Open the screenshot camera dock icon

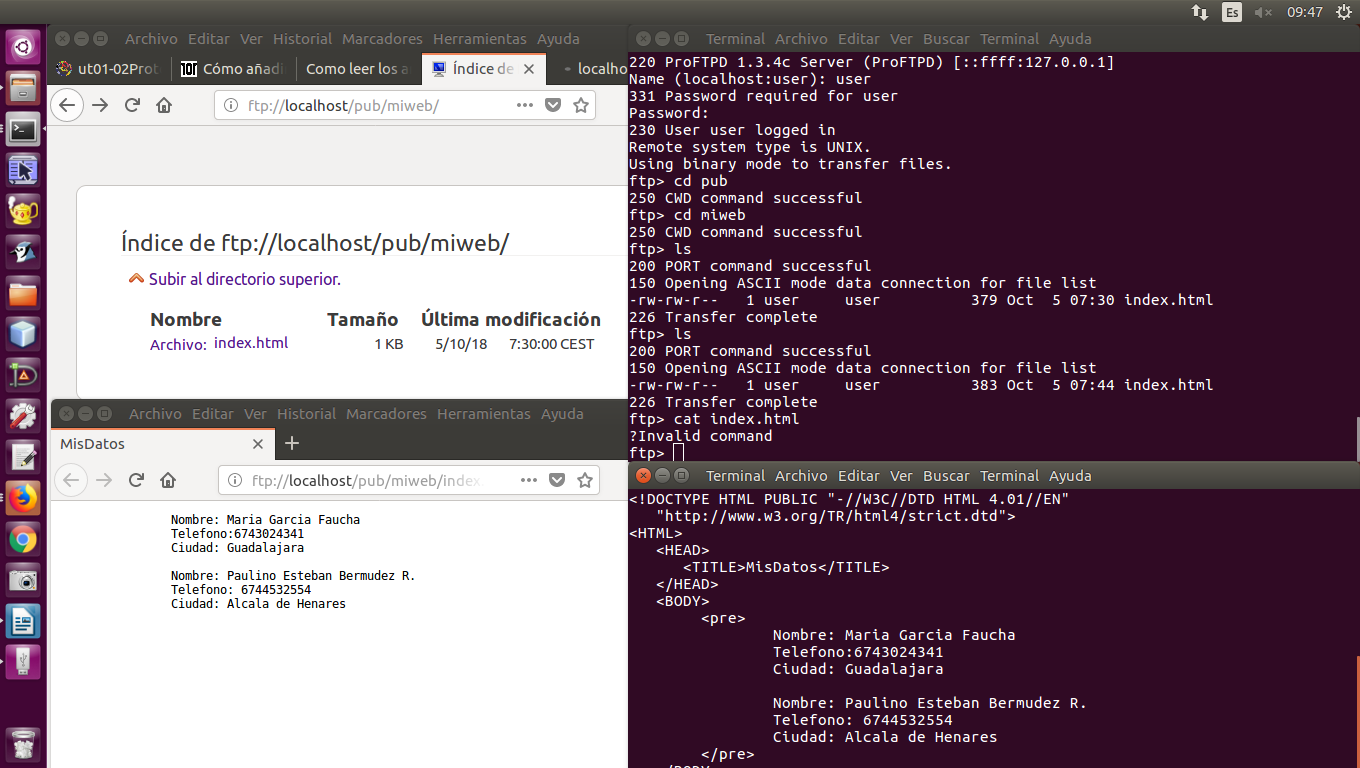point(23,580)
